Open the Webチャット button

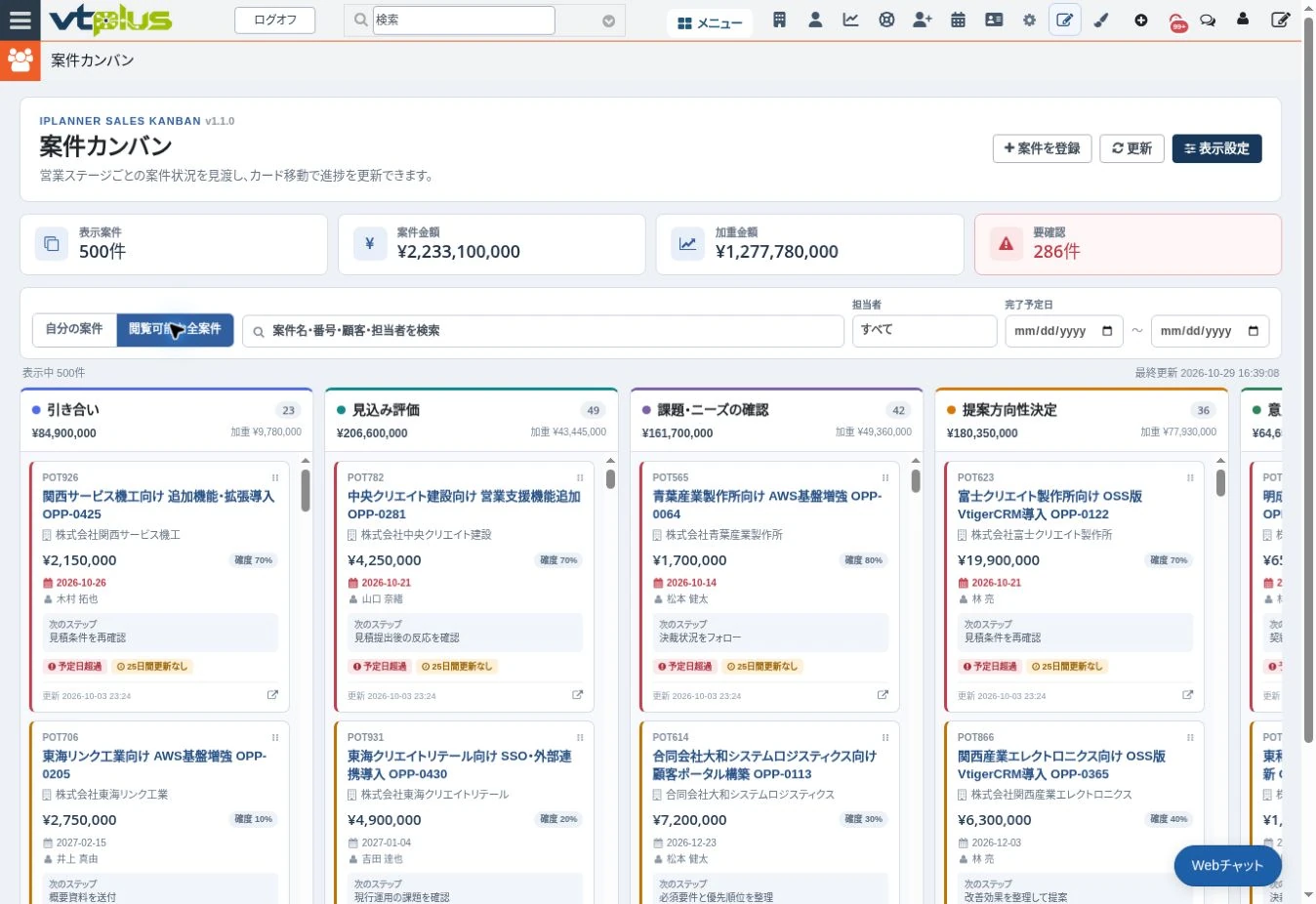[1227, 865]
